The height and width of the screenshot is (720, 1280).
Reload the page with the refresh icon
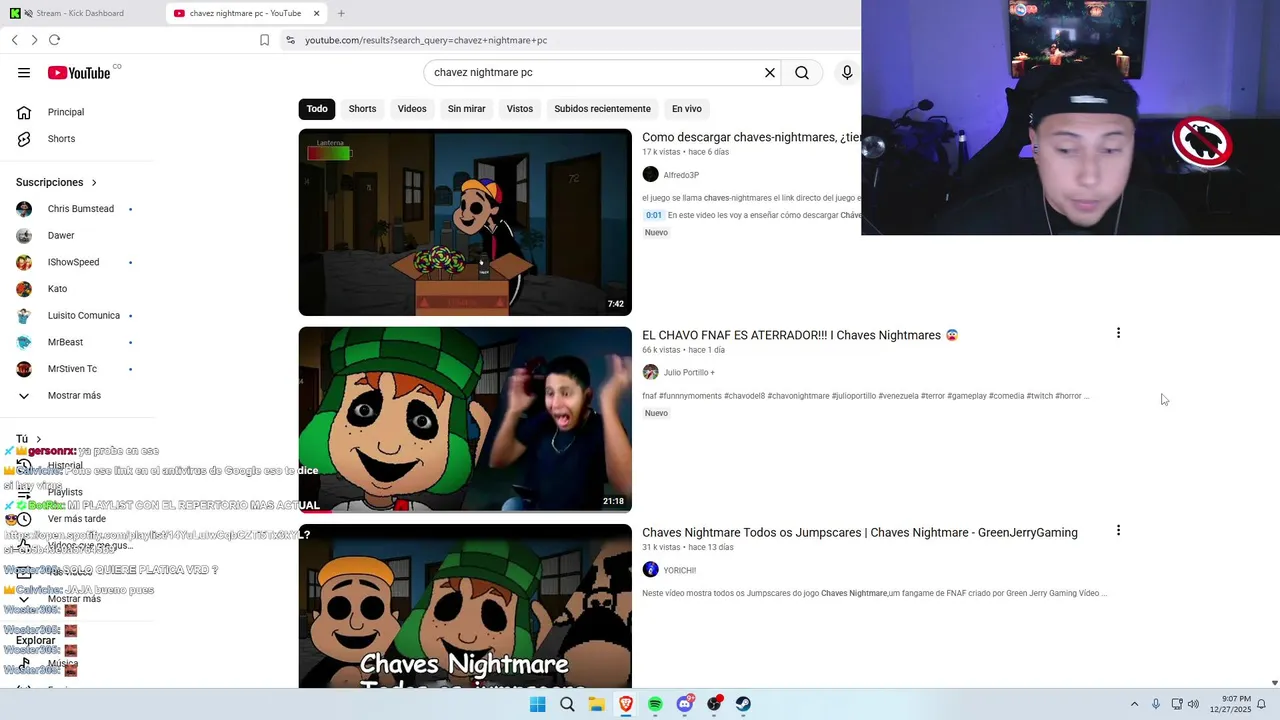click(54, 40)
